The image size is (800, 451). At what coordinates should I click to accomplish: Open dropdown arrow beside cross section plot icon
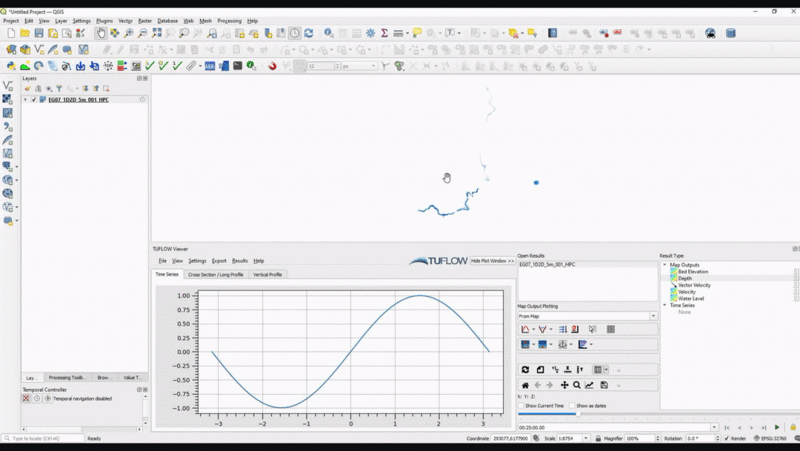click(551, 330)
